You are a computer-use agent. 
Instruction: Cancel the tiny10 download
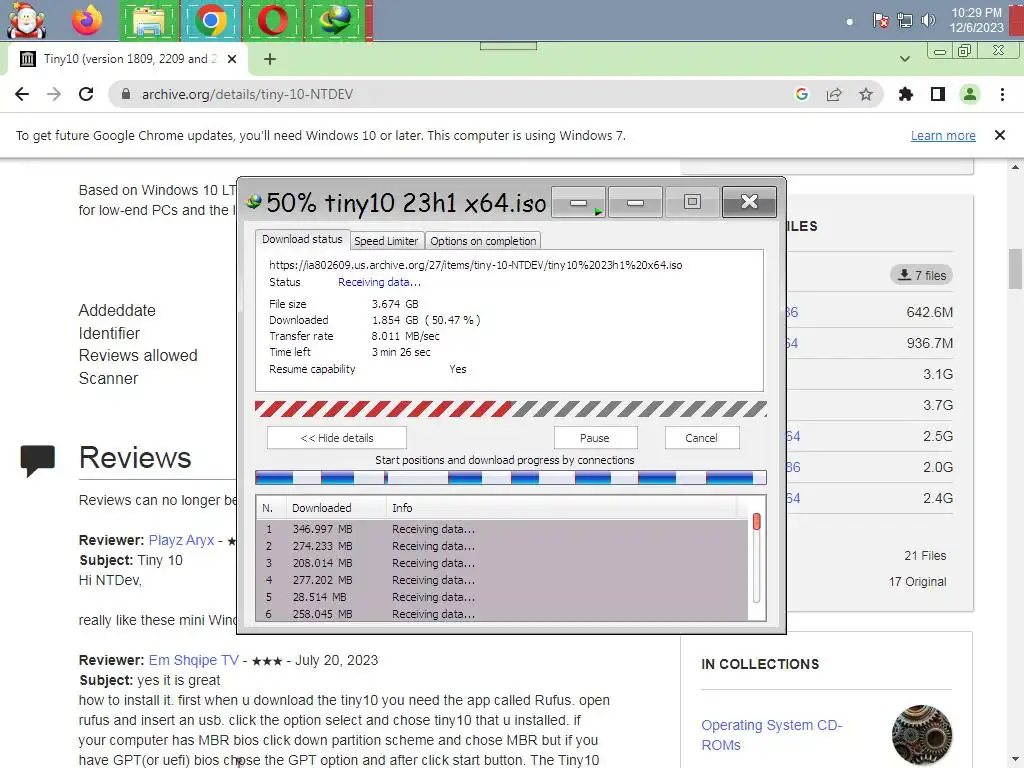[701, 438]
